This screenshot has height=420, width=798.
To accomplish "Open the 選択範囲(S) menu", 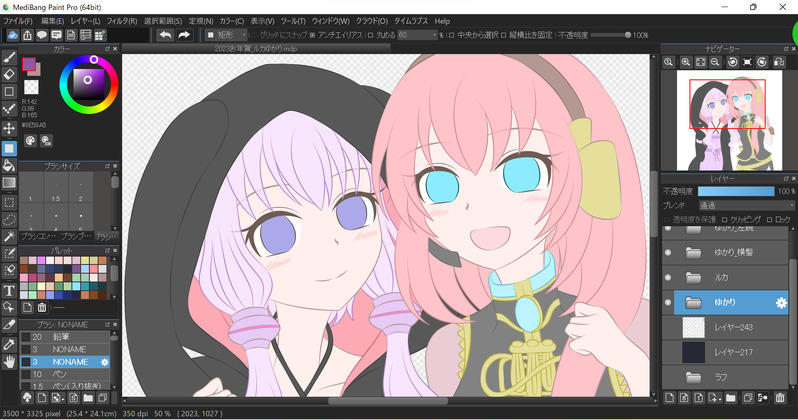I will click(163, 21).
